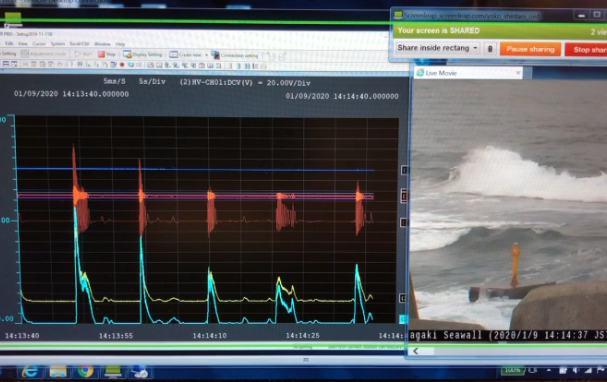Close the Live Movie tab
The height and width of the screenshot is (382, 607).
point(518,73)
